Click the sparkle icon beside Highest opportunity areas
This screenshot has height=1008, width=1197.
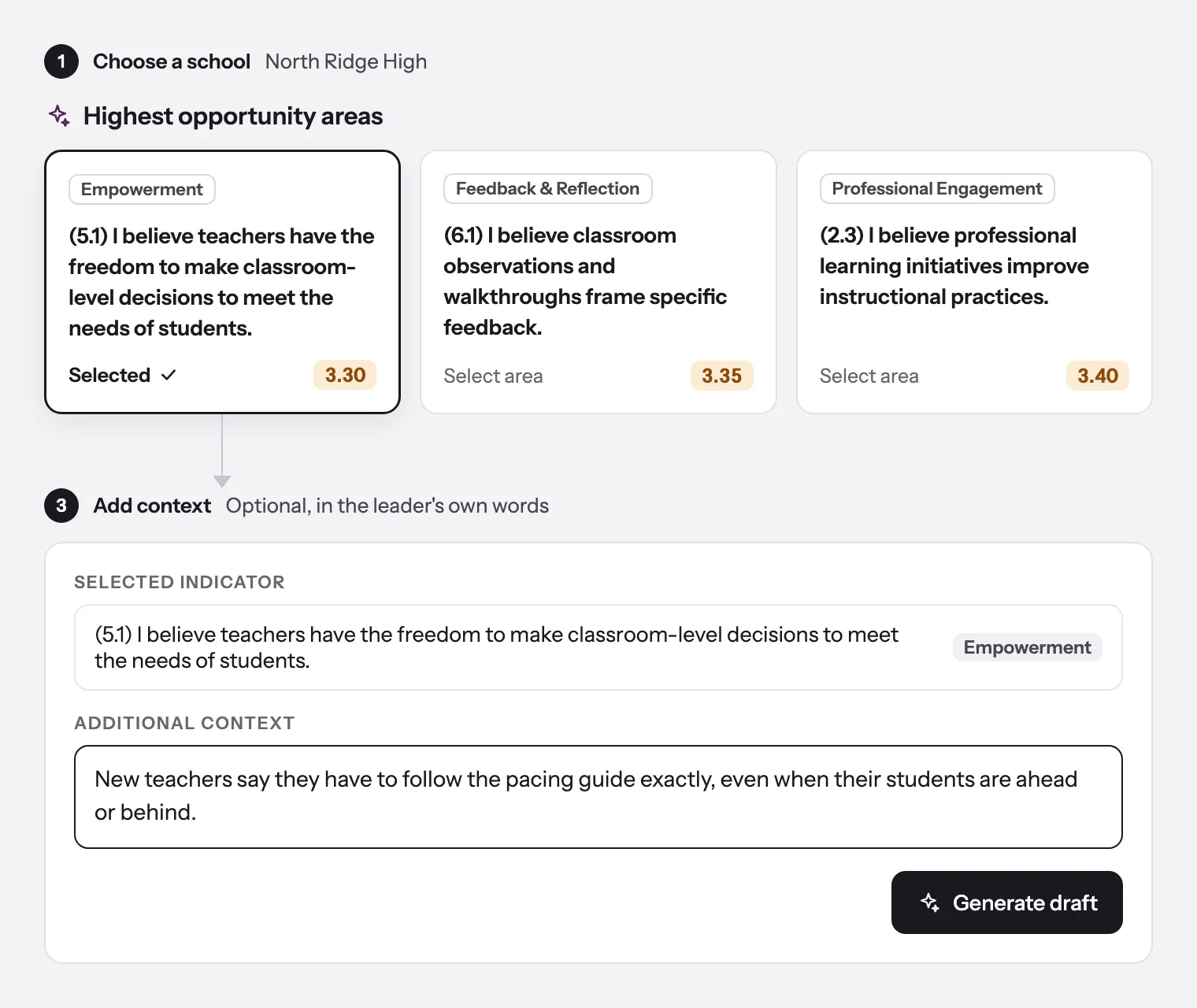coord(59,116)
